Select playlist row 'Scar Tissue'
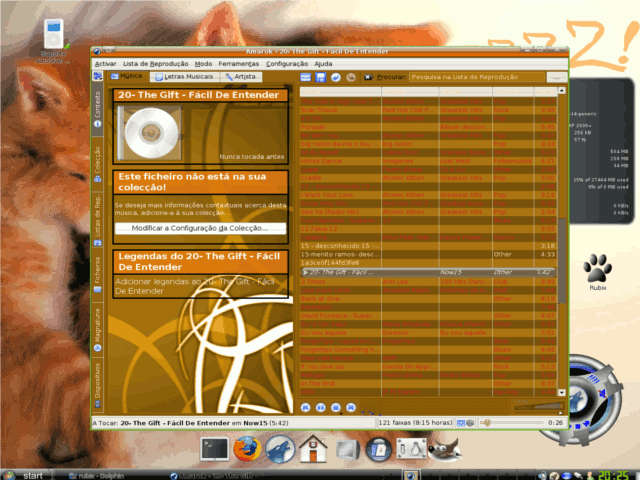 coord(428,110)
